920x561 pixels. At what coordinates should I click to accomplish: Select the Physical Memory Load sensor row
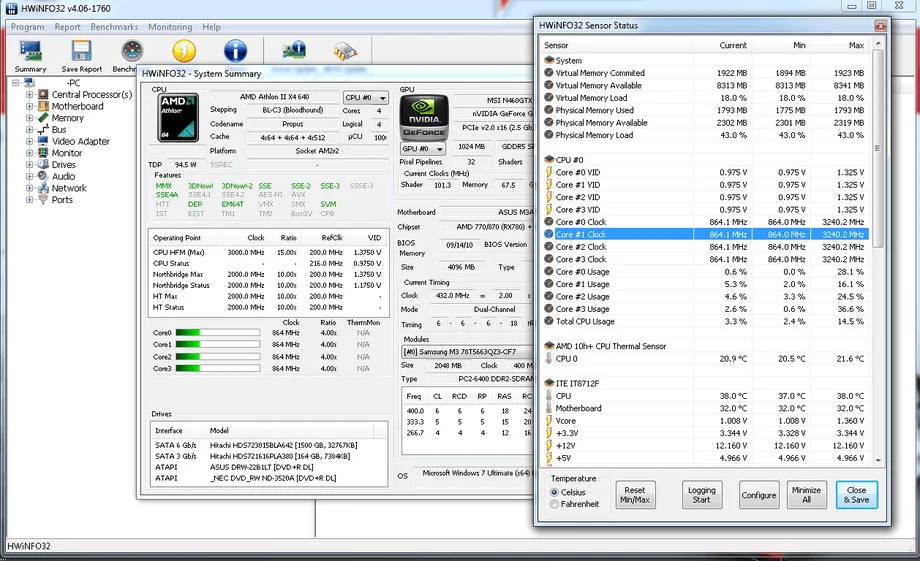click(705, 135)
